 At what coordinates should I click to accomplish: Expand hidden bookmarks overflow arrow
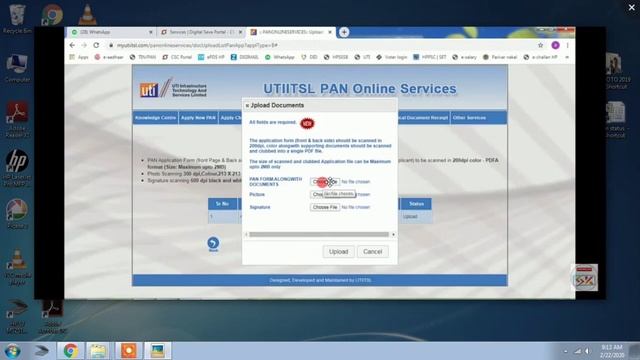pos(567,57)
